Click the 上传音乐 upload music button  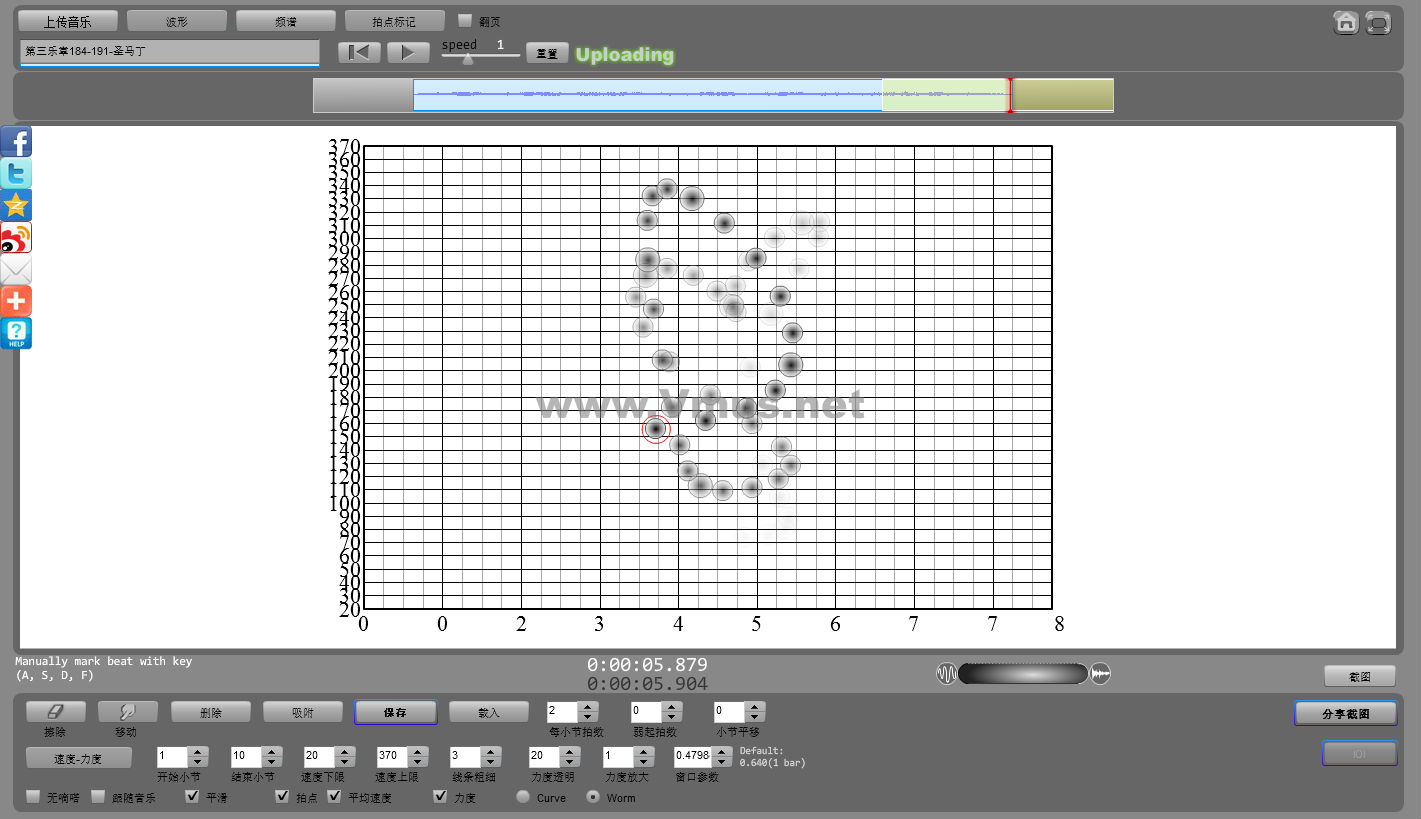click(x=68, y=21)
